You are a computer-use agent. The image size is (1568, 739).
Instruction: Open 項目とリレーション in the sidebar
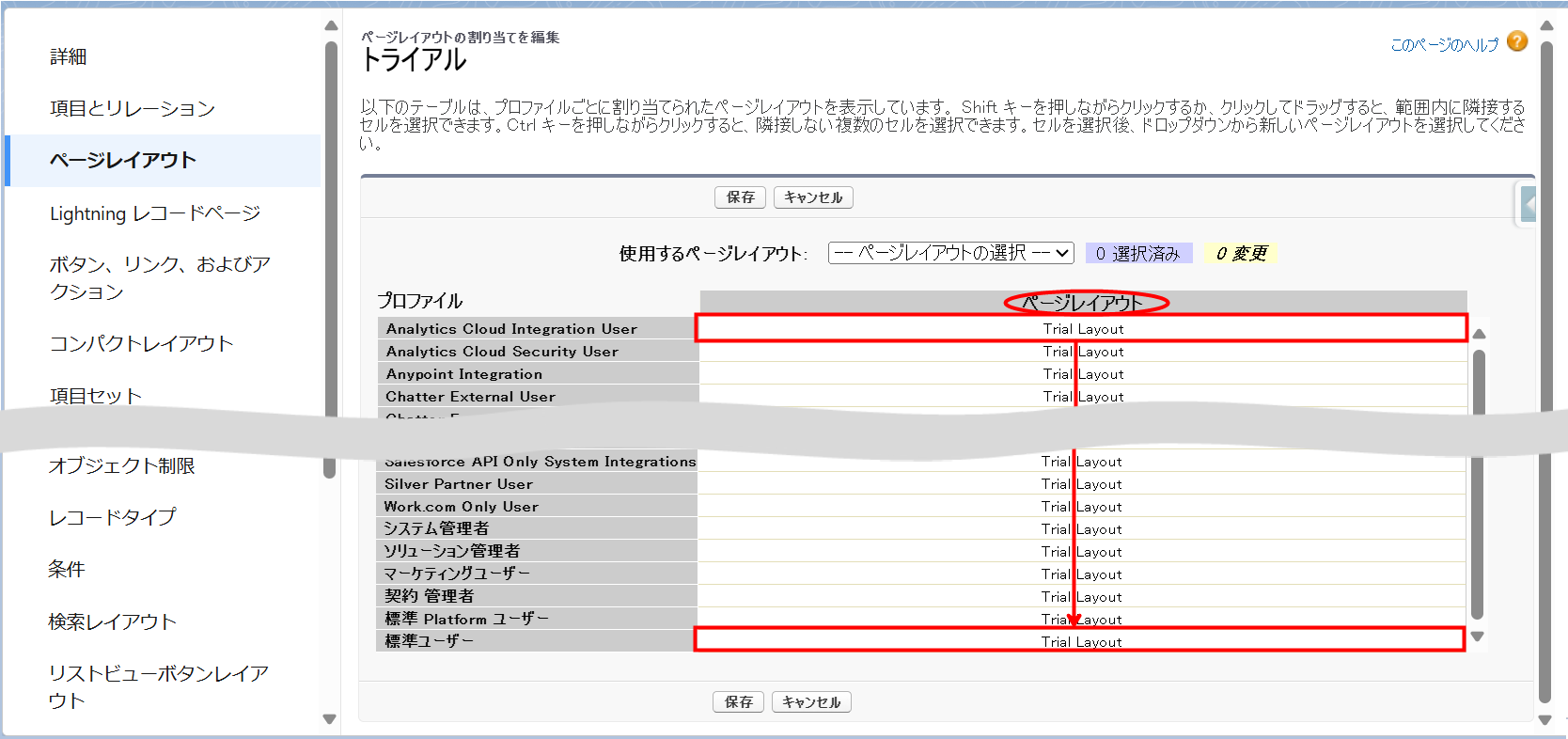coord(133,108)
